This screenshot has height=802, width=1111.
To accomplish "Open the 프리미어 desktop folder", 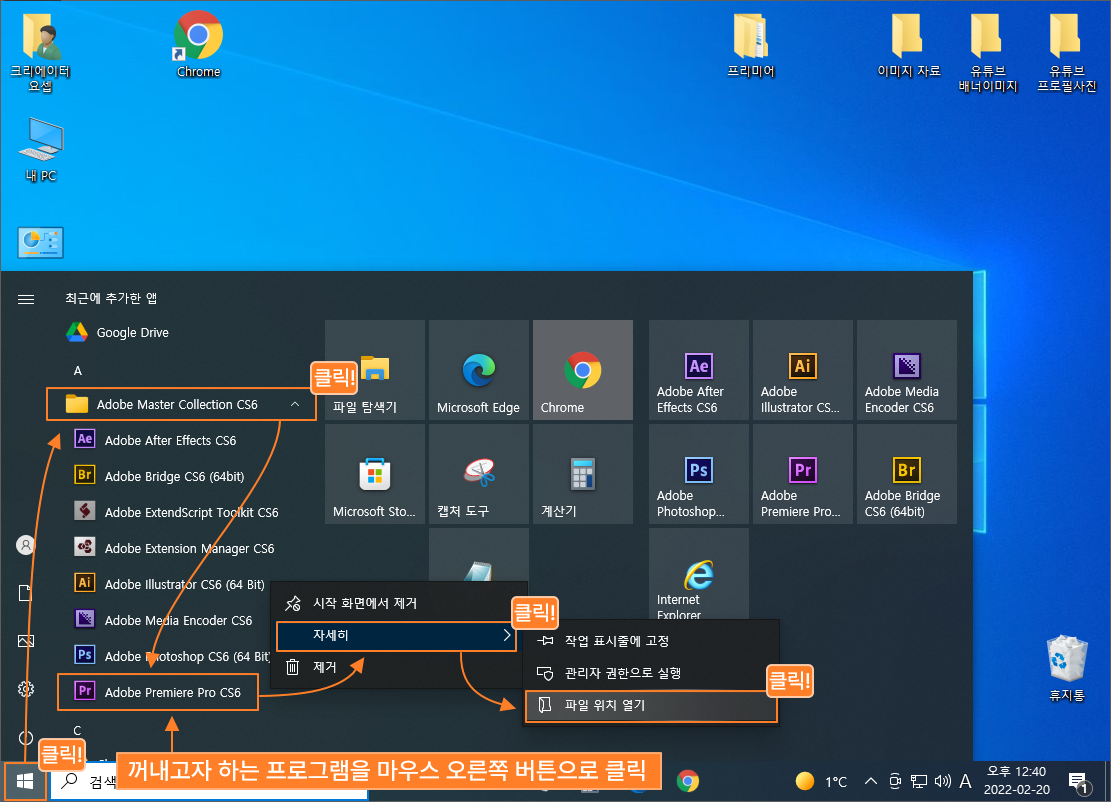I will 750,45.
